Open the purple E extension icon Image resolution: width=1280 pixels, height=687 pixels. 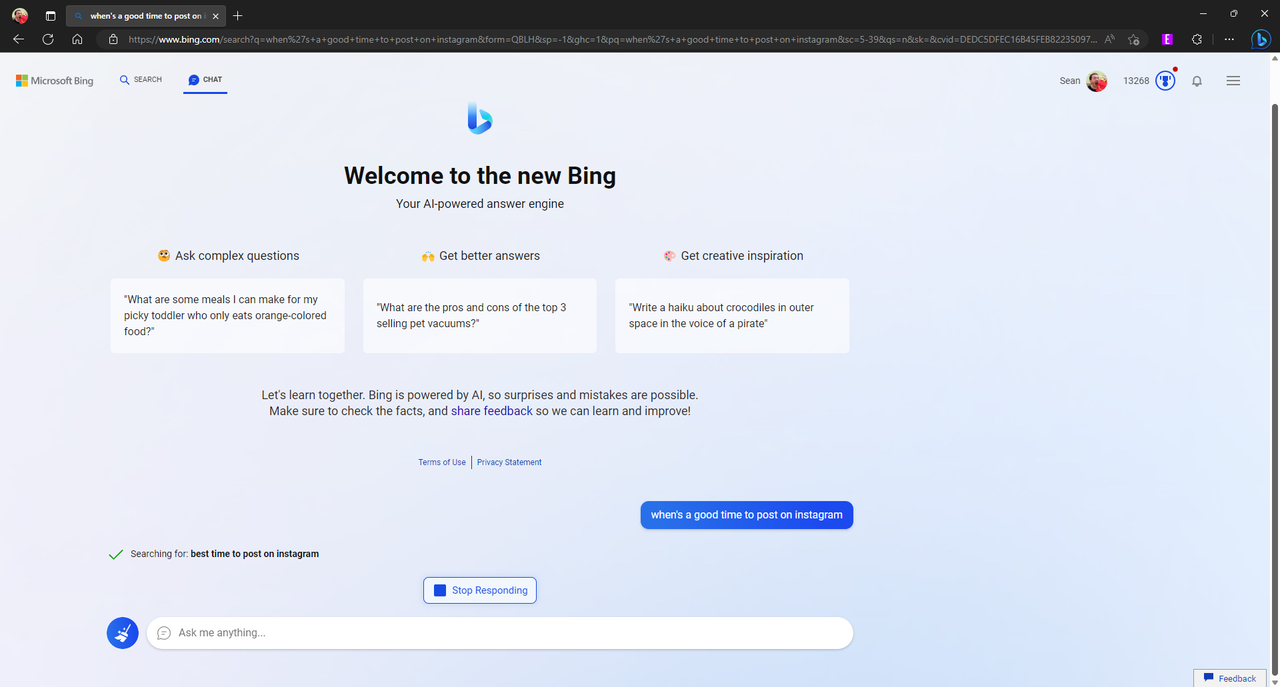(1167, 39)
